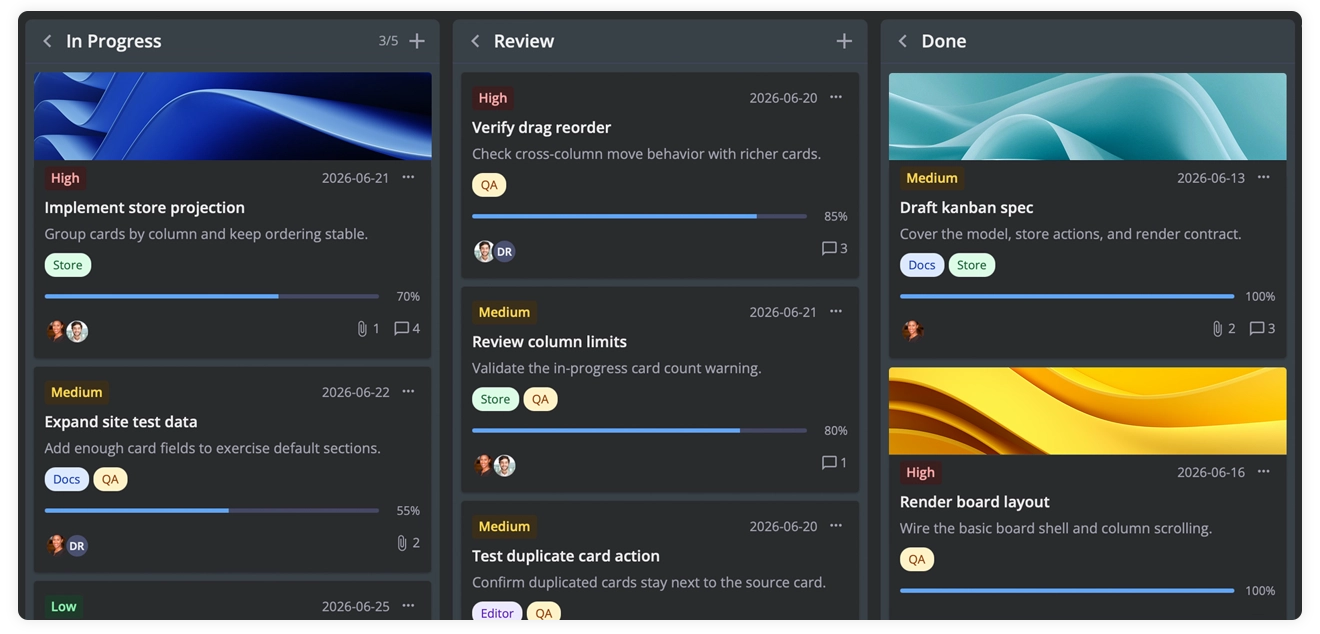Click the yellow cover image on Render board layout
1320x634 pixels.
[1088, 410]
